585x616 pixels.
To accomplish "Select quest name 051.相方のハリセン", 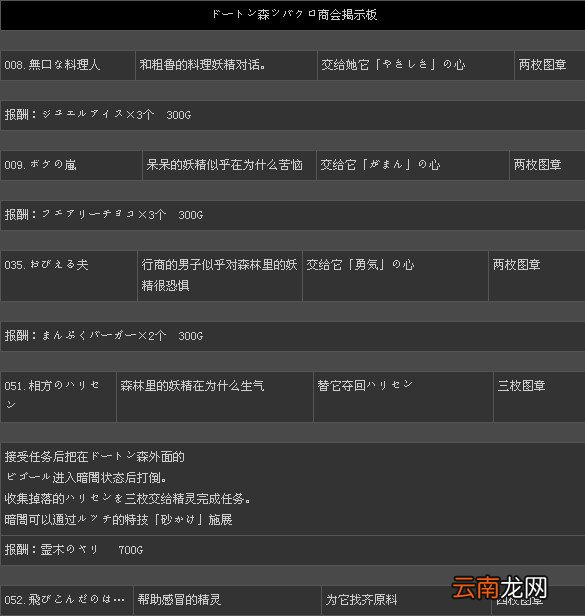I will coord(51,396).
